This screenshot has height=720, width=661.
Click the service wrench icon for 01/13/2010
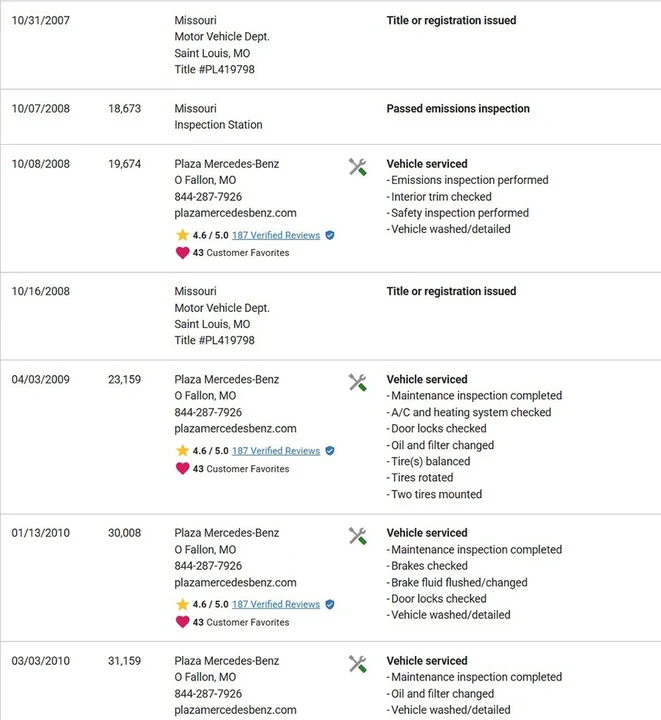click(x=357, y=536)
